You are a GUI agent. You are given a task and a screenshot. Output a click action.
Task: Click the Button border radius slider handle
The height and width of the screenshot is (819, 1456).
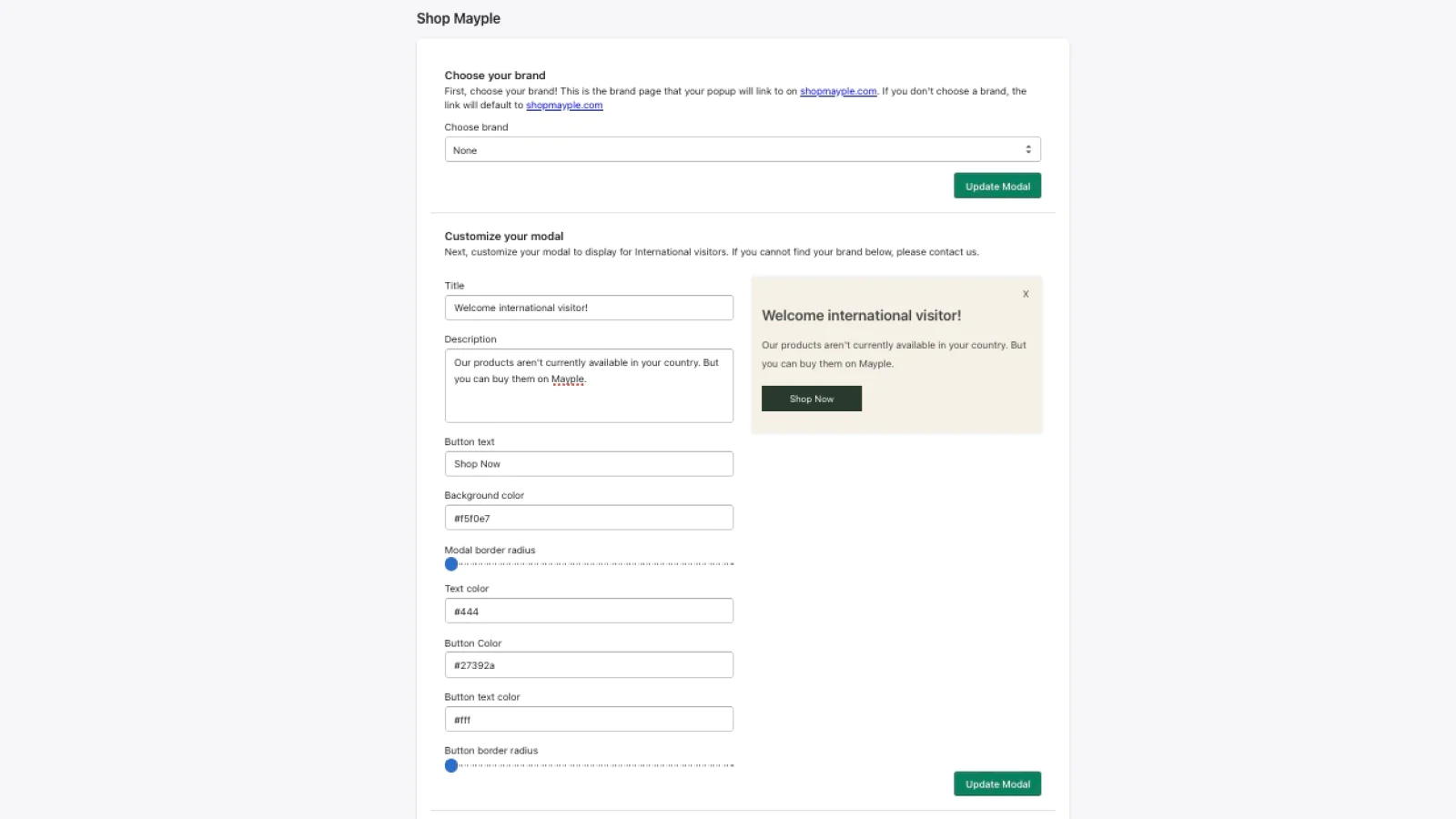tap(451, 766)
